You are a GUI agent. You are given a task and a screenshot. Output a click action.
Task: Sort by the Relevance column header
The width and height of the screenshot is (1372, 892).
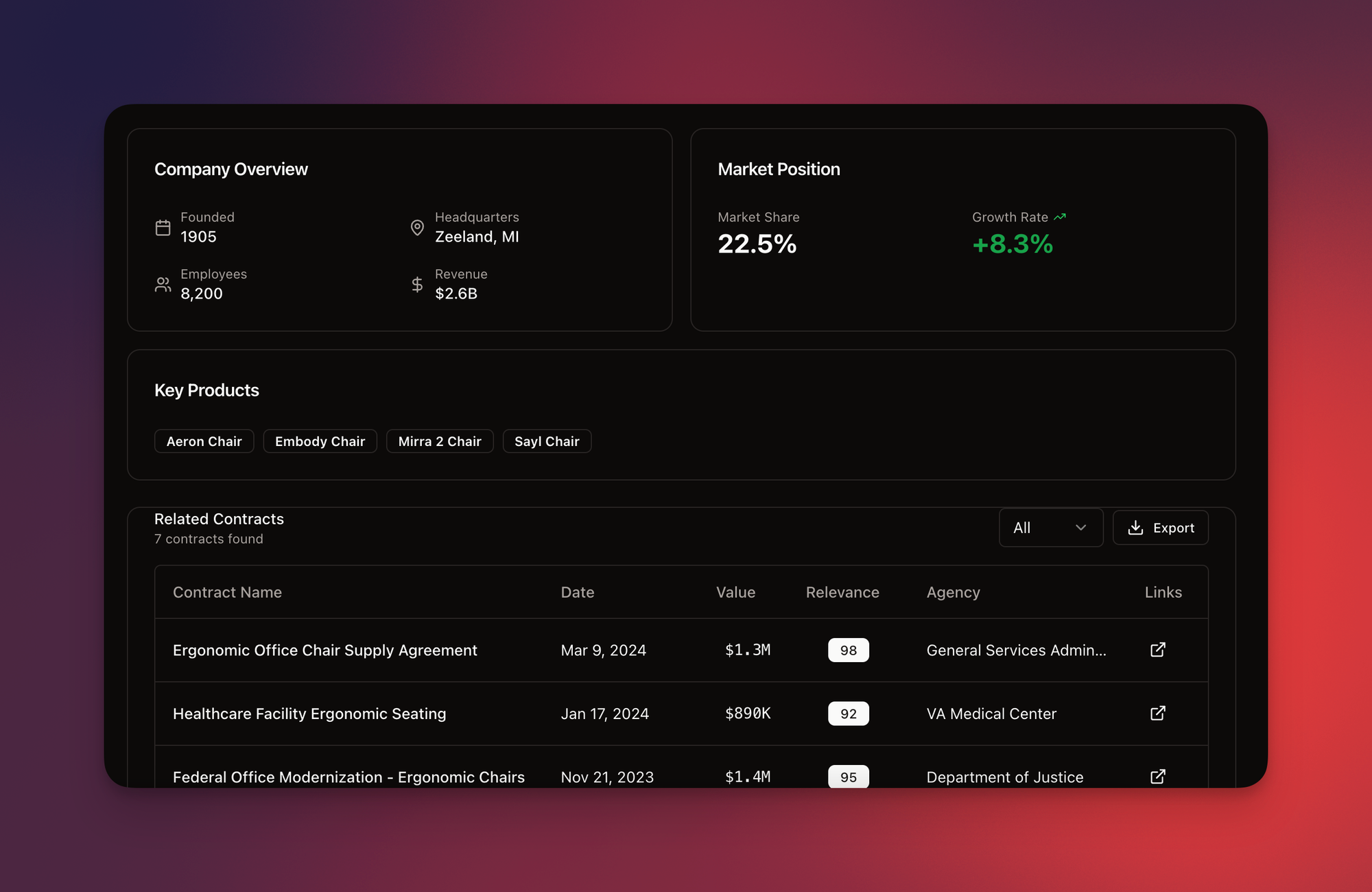(x=842, y=592)
